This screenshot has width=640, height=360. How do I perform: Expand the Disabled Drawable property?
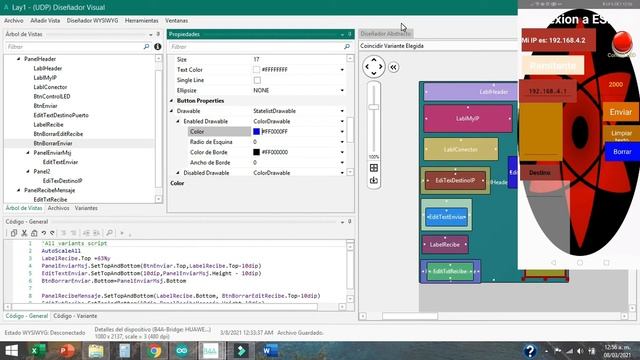(x=178, y=173)
